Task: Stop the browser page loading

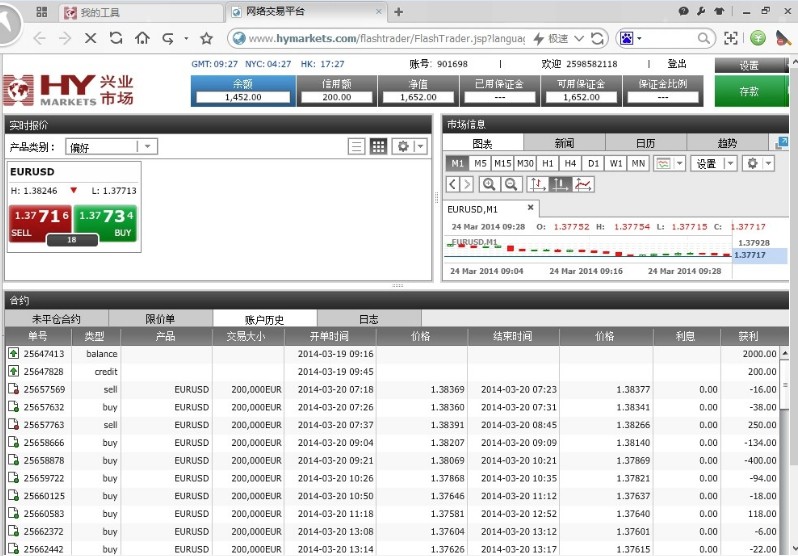Action: [x=91, y=38]
